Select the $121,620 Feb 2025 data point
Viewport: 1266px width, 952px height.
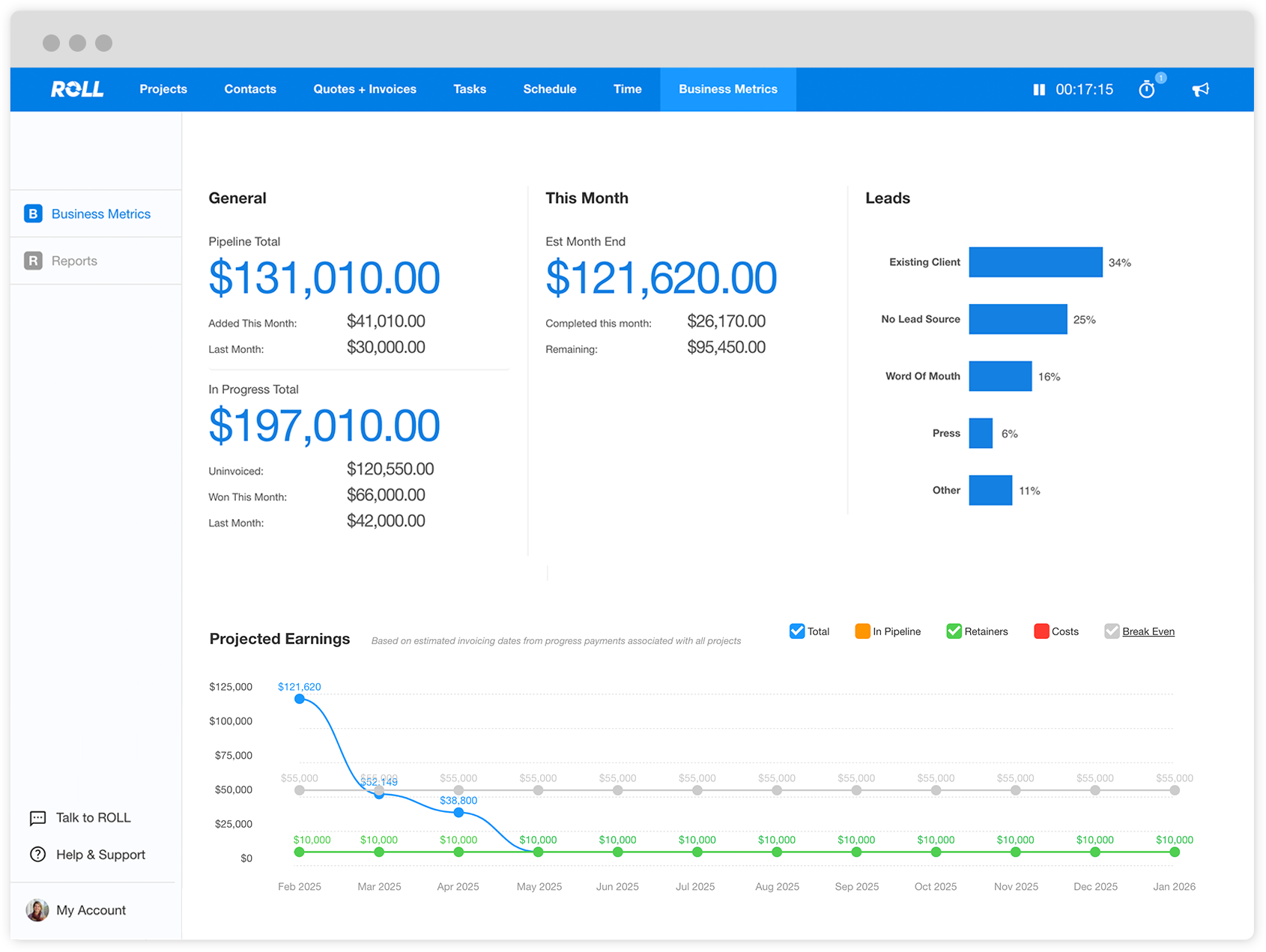pos(300,699)
